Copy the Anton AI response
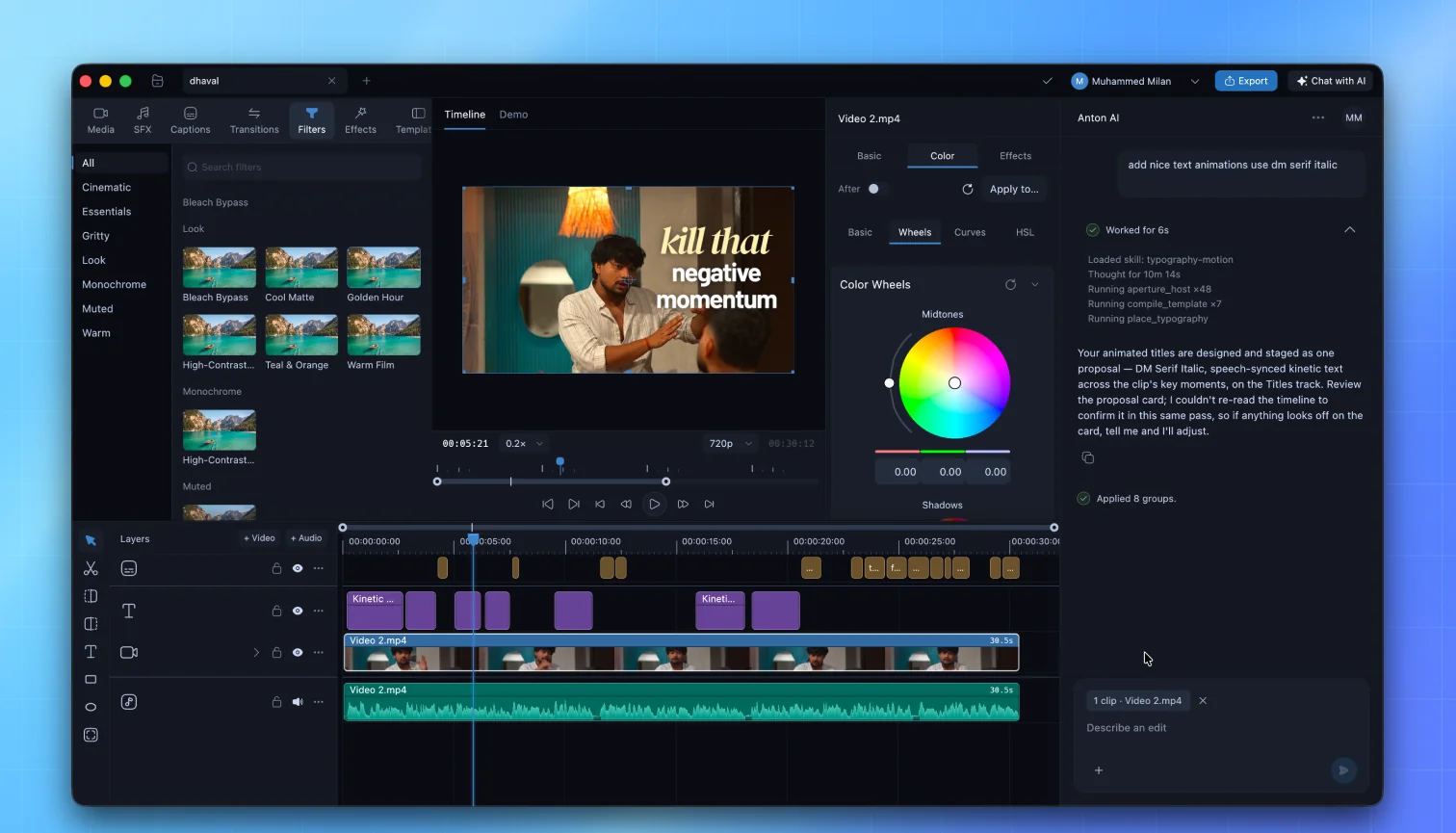 1087,457
